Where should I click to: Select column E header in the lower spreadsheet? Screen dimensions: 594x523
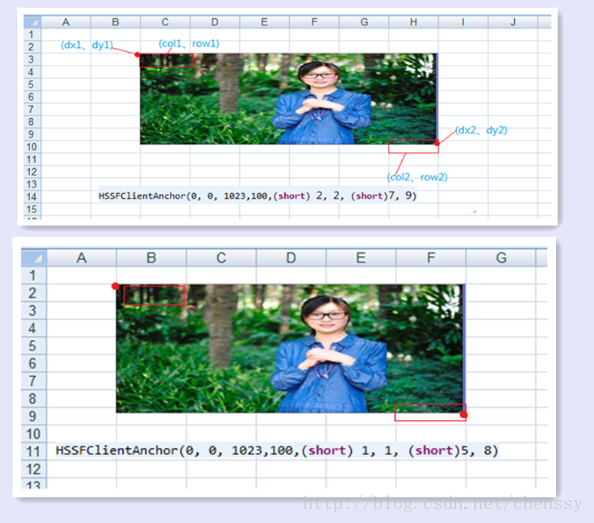[x=361, y=258]
